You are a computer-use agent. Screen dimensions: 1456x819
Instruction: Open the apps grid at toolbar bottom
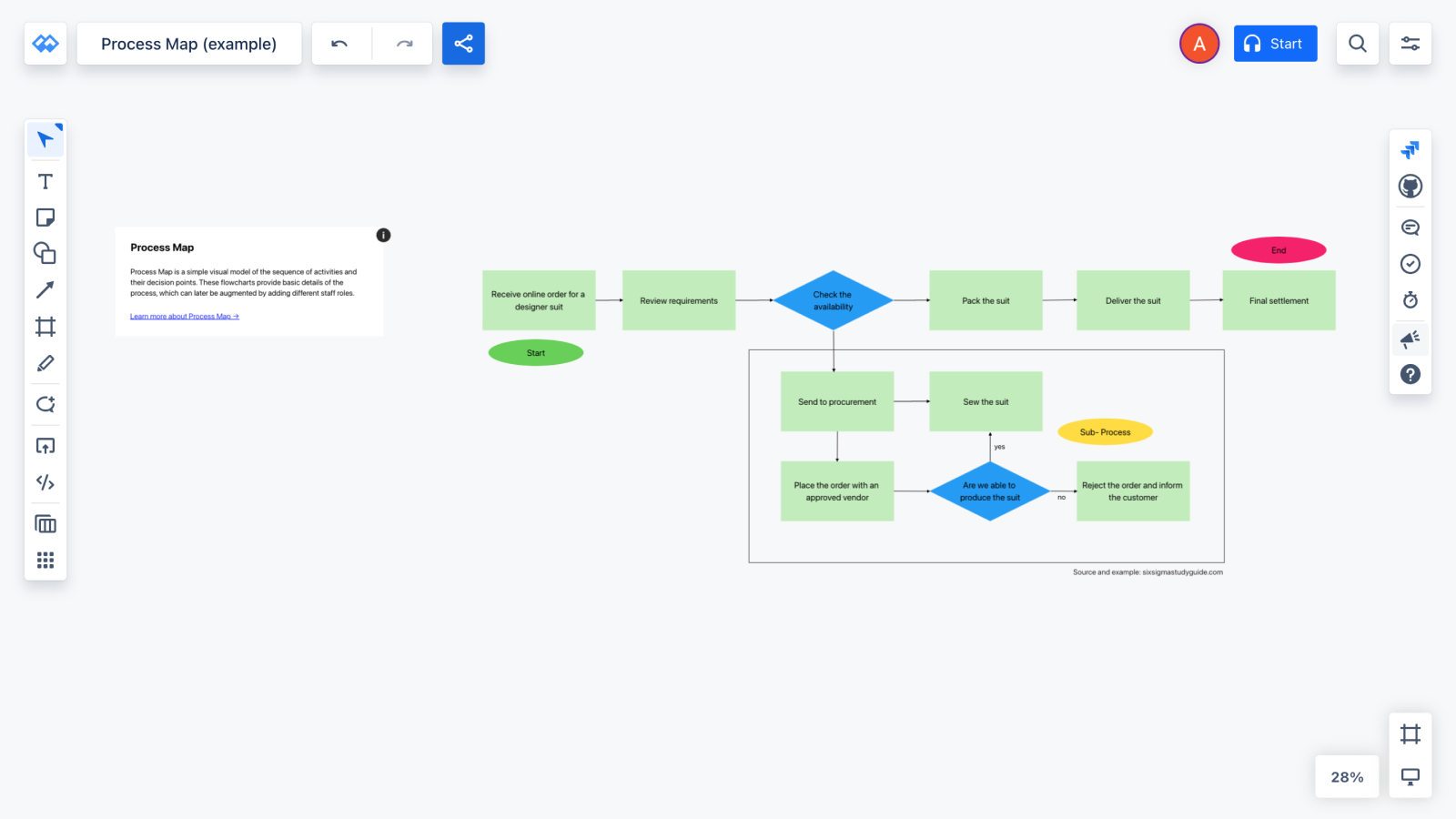45,560
